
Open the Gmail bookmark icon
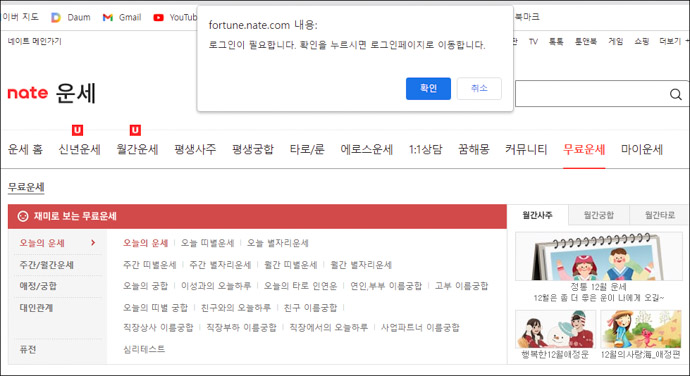(x=108, y=18)
